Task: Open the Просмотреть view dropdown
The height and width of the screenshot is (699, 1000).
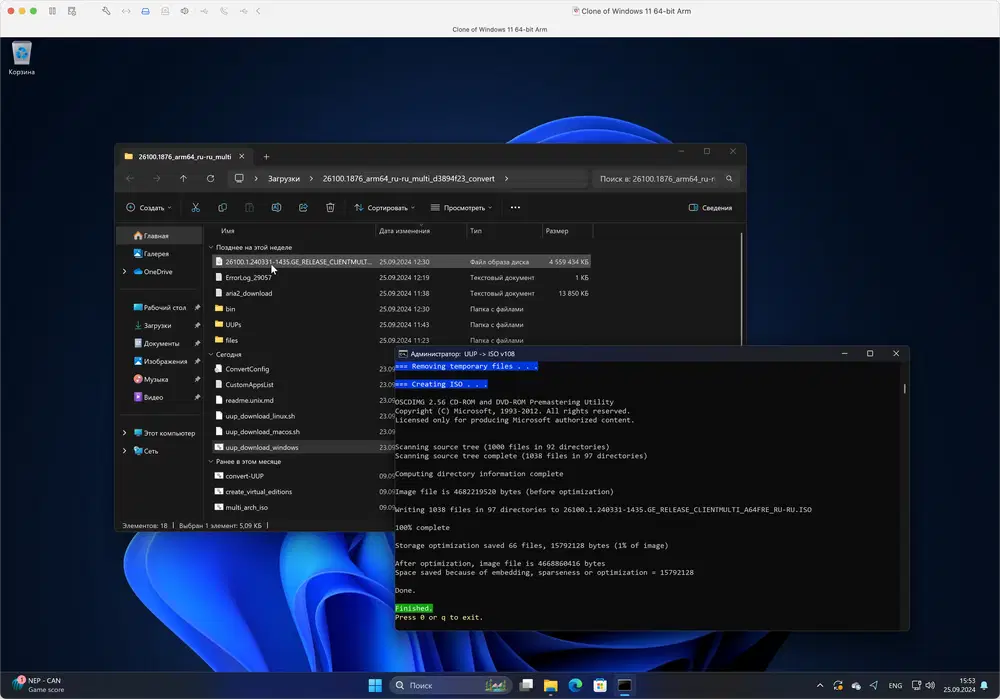Action: click(462, 208)
